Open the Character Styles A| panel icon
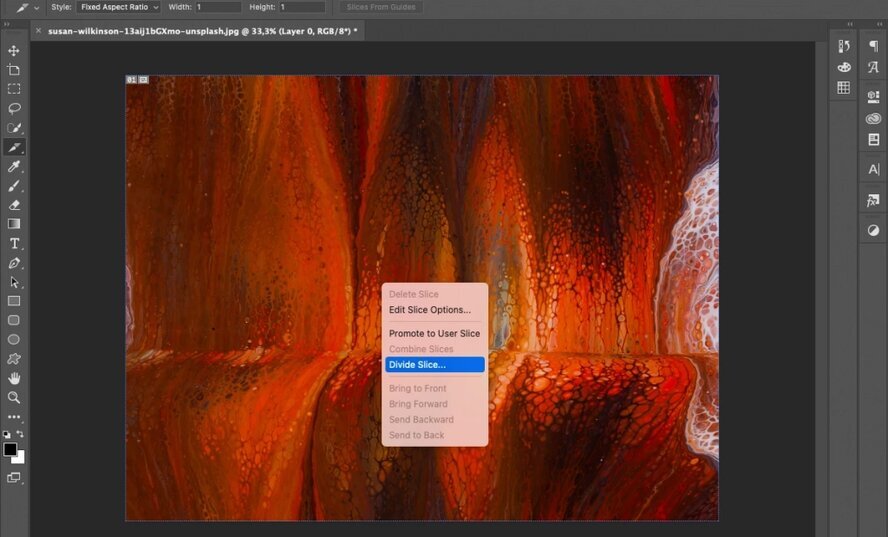 (873, 169)
